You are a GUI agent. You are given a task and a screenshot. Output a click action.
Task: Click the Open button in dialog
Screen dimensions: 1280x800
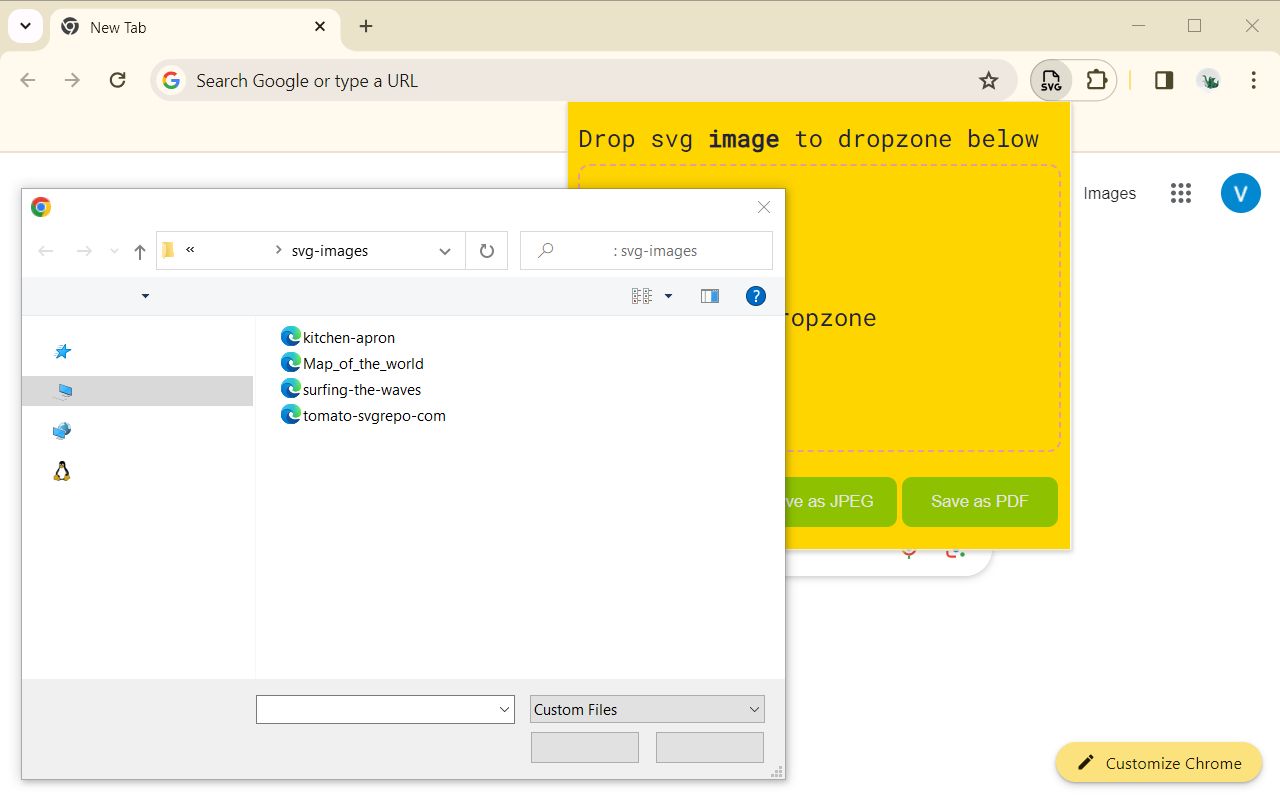click(585, 748)
